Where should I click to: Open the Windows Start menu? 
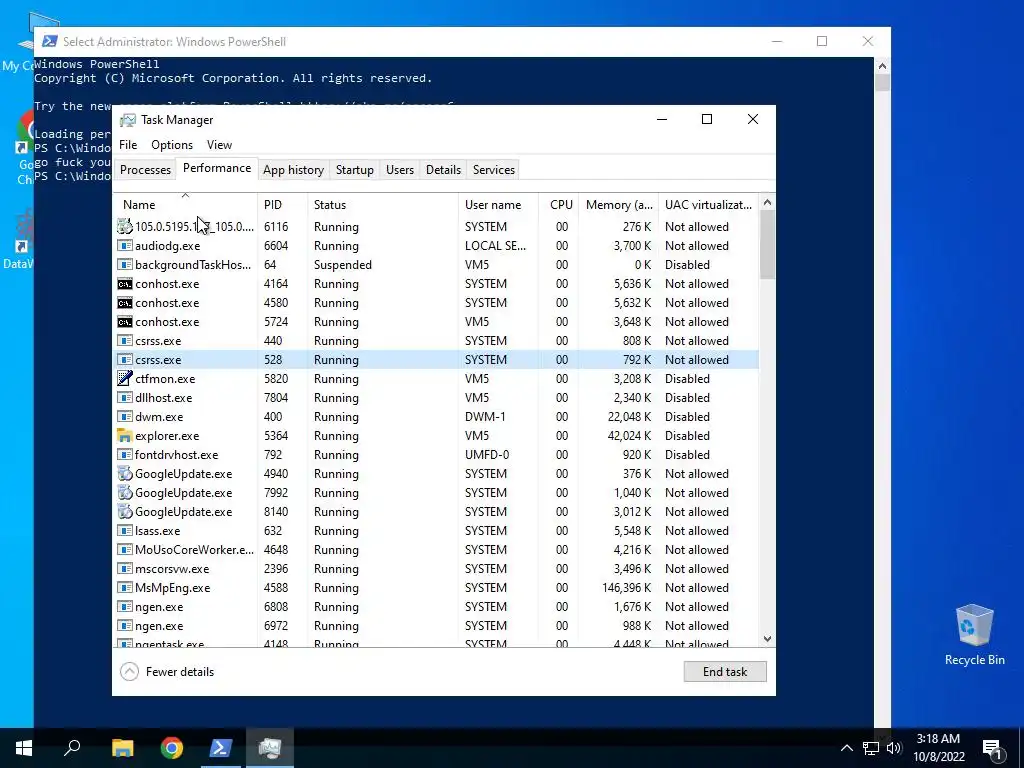tap(24, 748)
